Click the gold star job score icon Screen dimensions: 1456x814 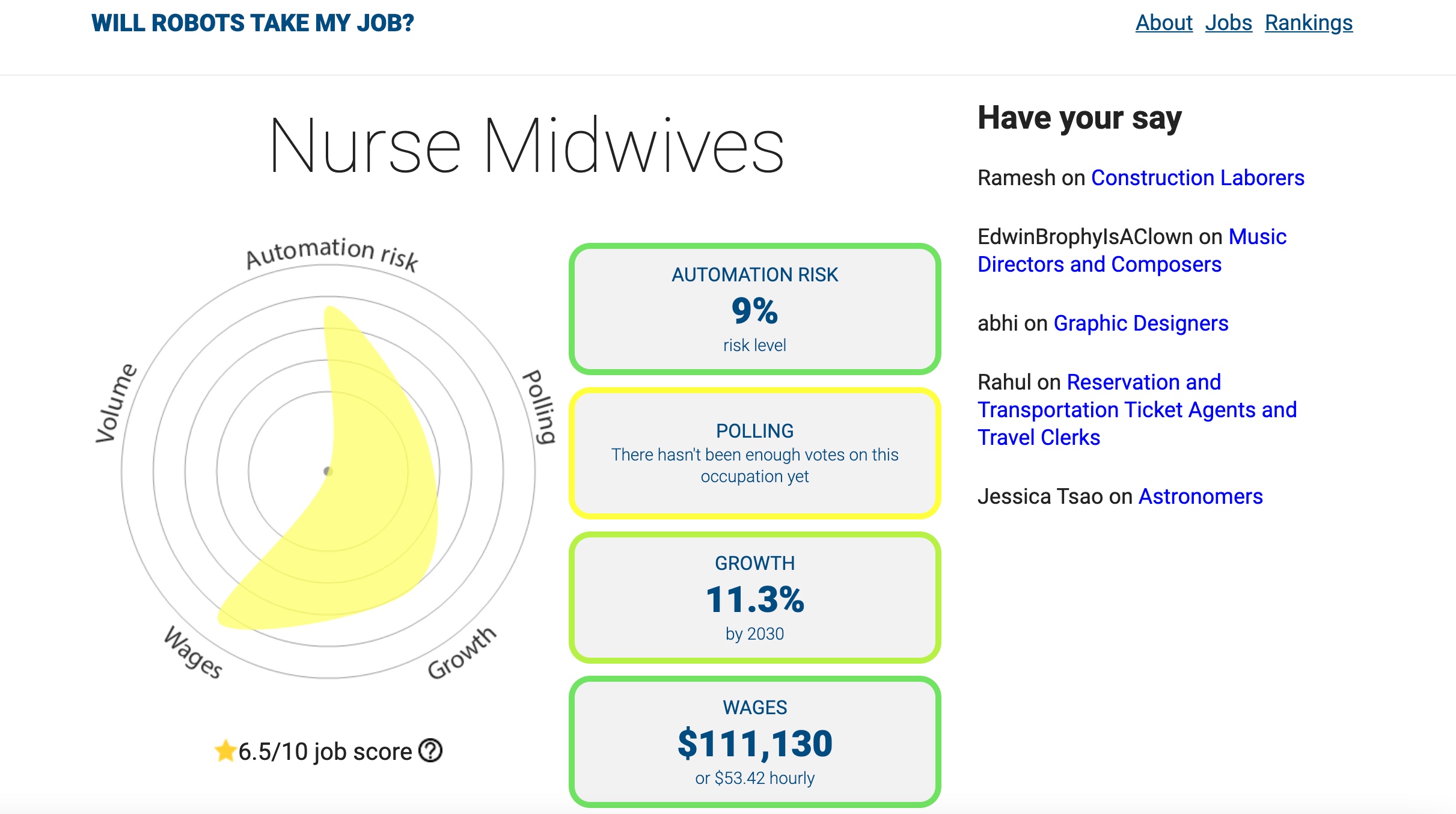(225, 751)
